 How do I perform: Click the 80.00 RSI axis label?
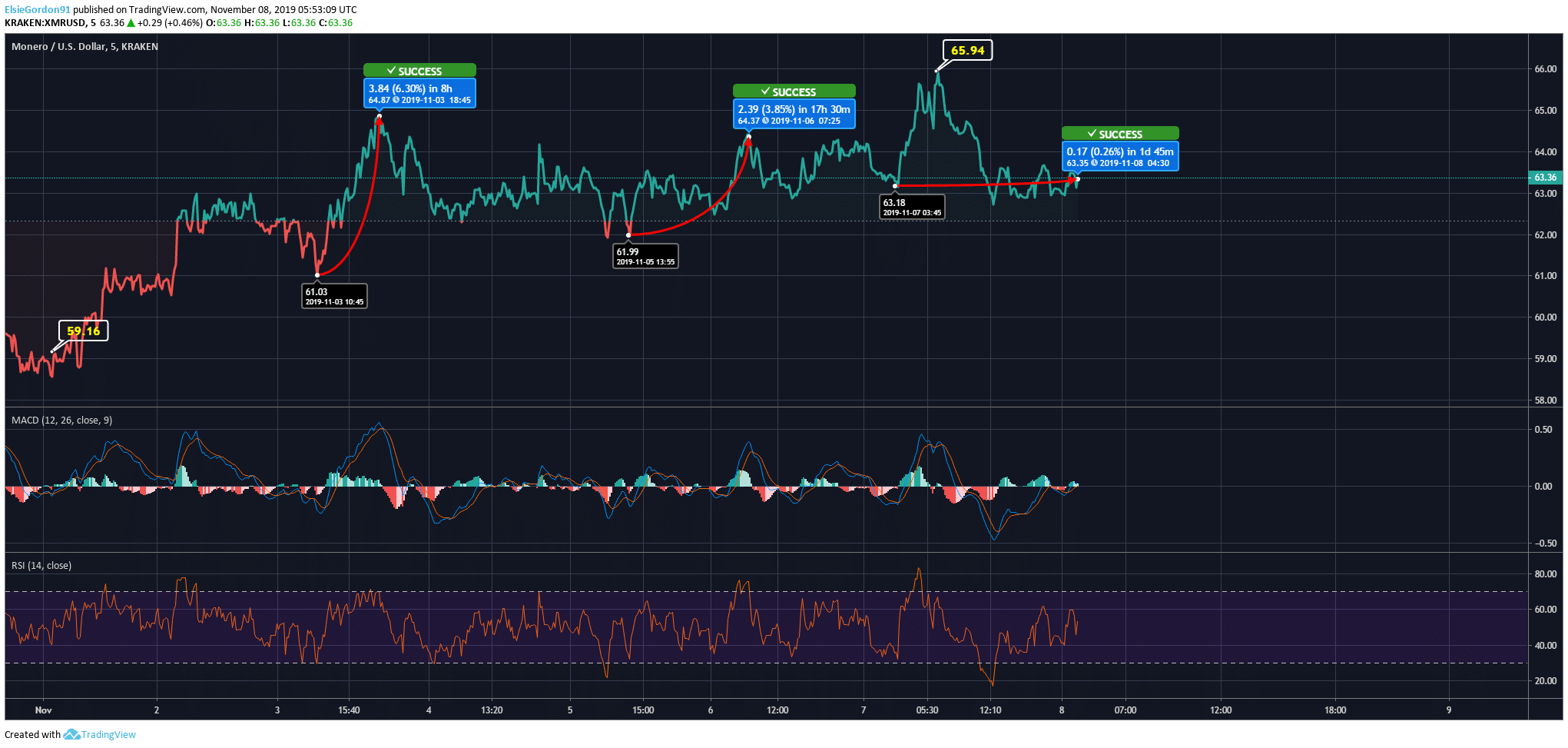click(x=1545, y=574)
